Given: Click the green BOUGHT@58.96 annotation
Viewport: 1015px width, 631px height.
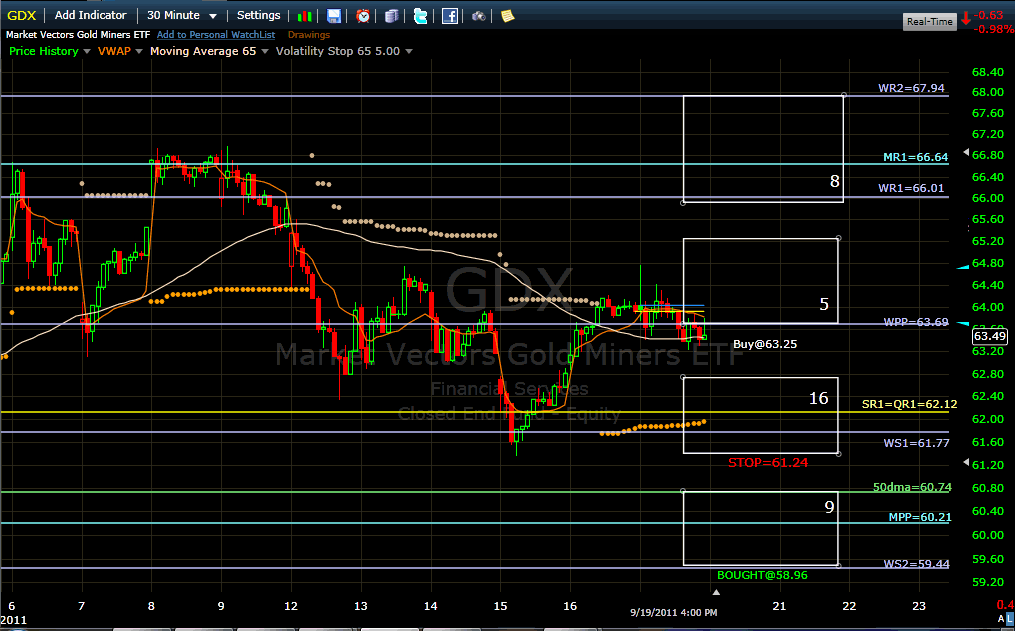Looking at the screenshot, I should pos(762,575).
